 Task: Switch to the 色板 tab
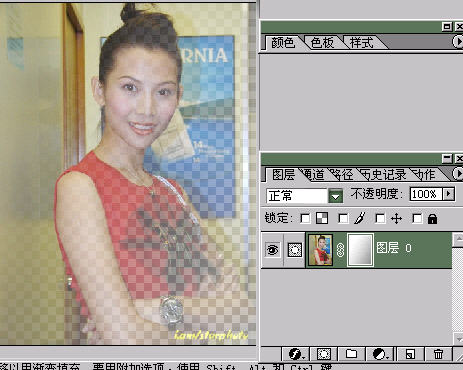point(322,43)
